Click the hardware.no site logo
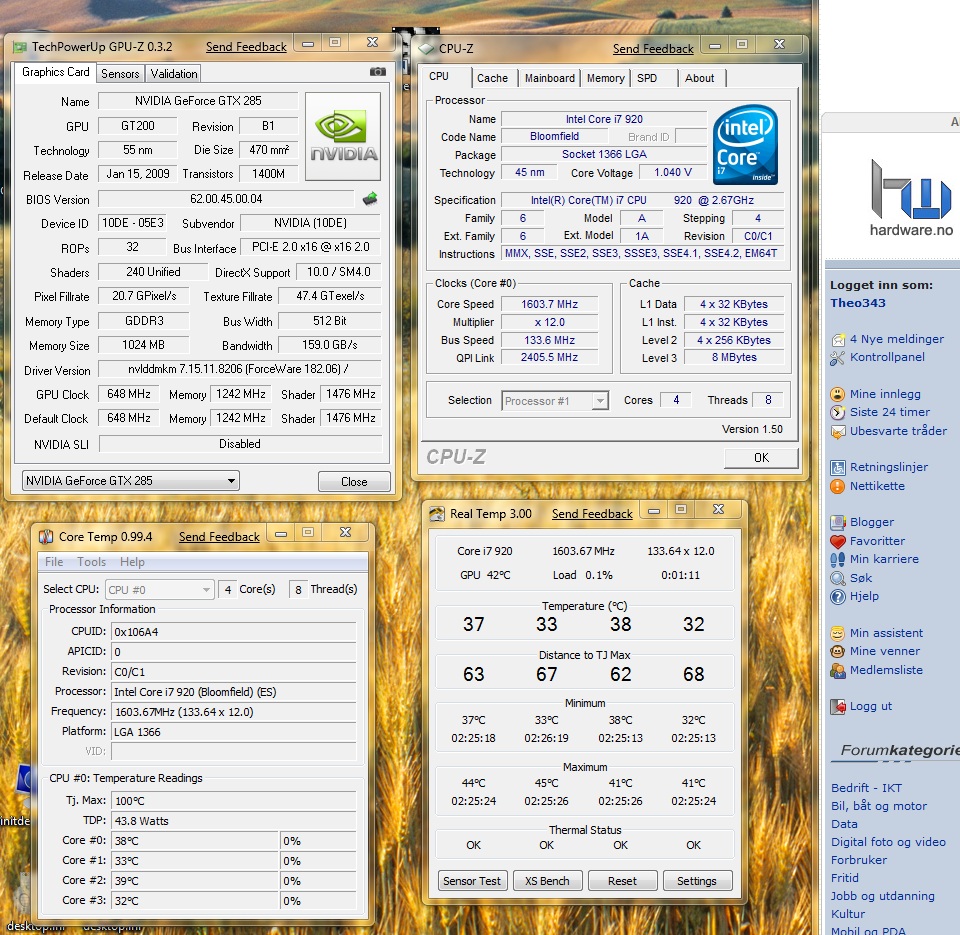 (912, 198)
